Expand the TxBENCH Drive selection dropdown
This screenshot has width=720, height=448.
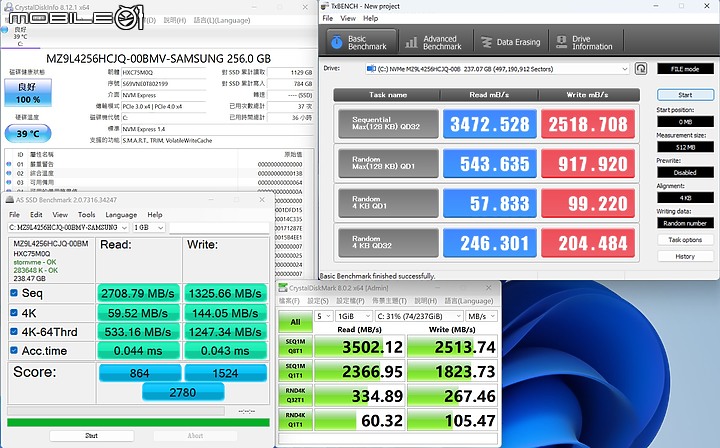(x=624, y=69)
